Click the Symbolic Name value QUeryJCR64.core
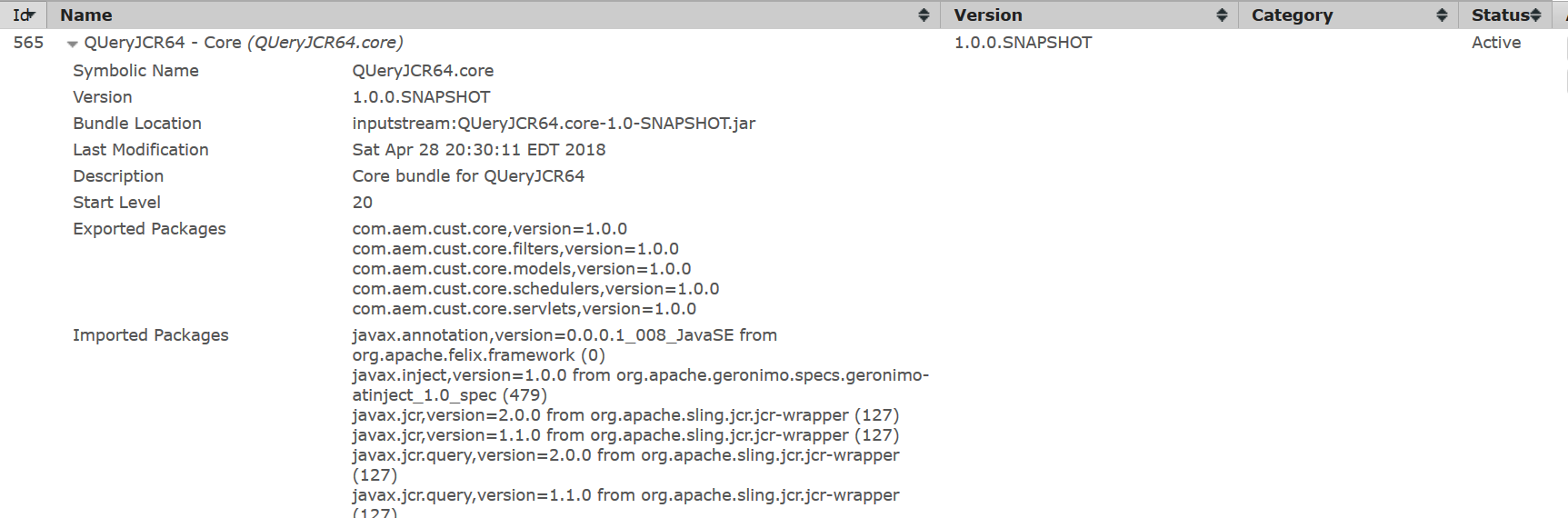Screen dimensions: 1568x518 (423, 71)
